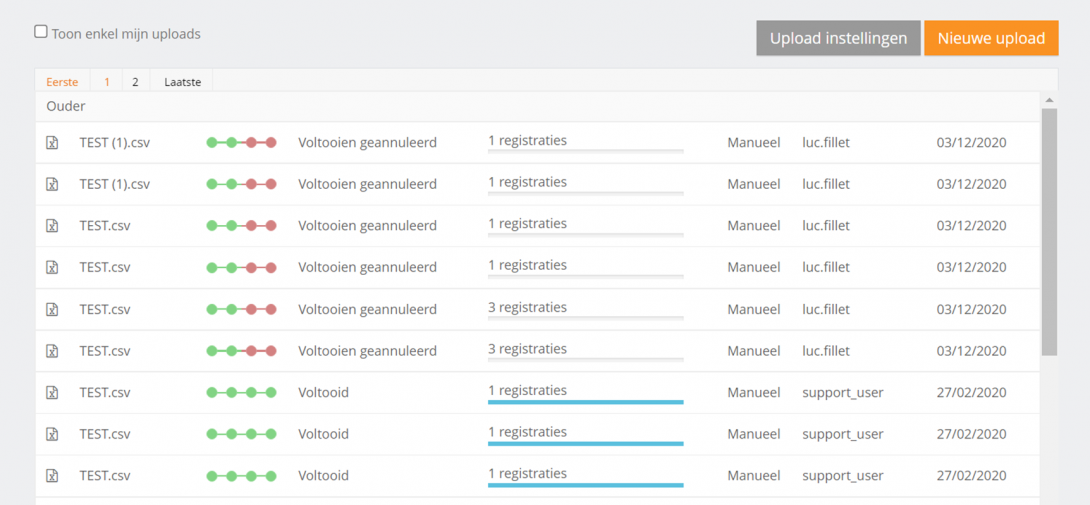This screenshot has width=1090, height=505.
Task: Start a Nieuwe upload
Action: point(990,38)
